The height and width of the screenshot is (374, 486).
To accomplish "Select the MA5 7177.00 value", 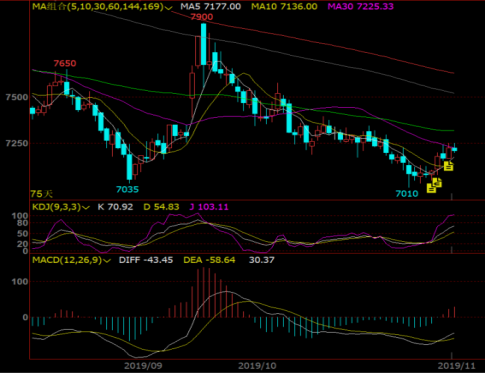I will click(x=211, y=7).
